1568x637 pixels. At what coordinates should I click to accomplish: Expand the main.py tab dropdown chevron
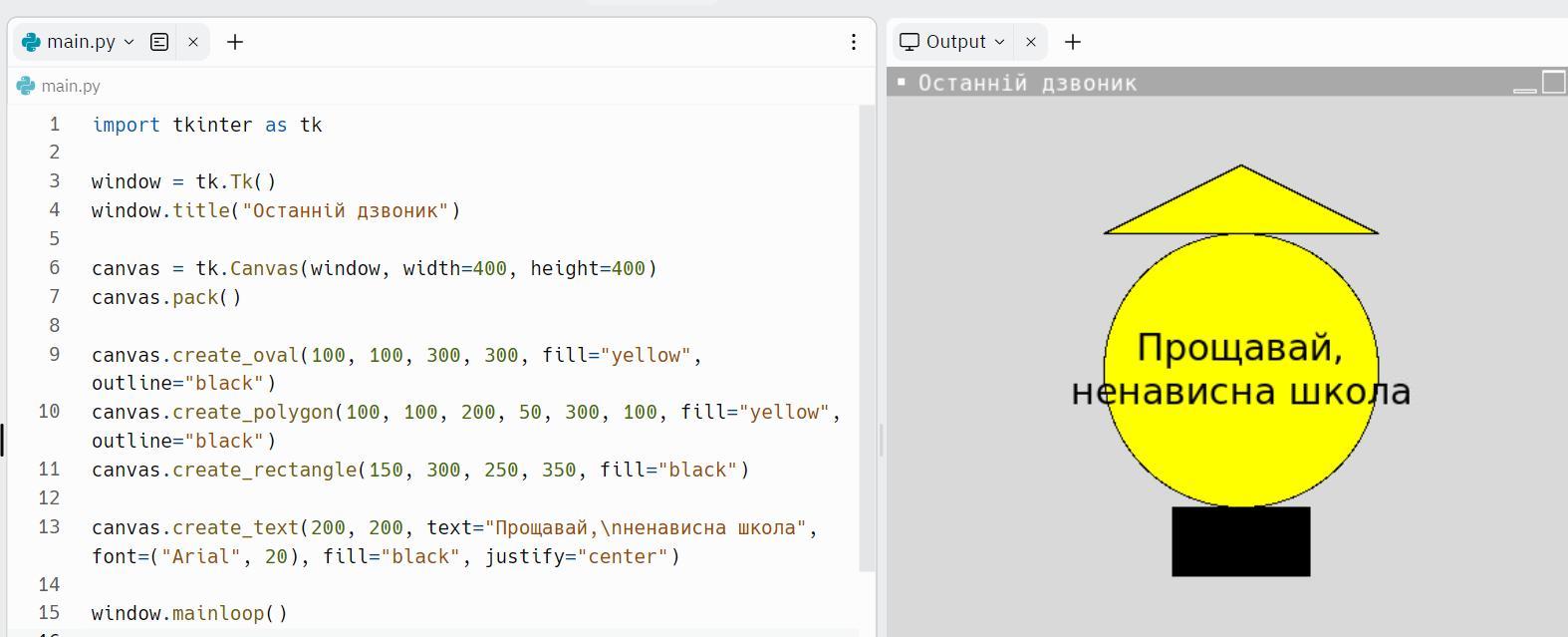click(x=129, y=42)
